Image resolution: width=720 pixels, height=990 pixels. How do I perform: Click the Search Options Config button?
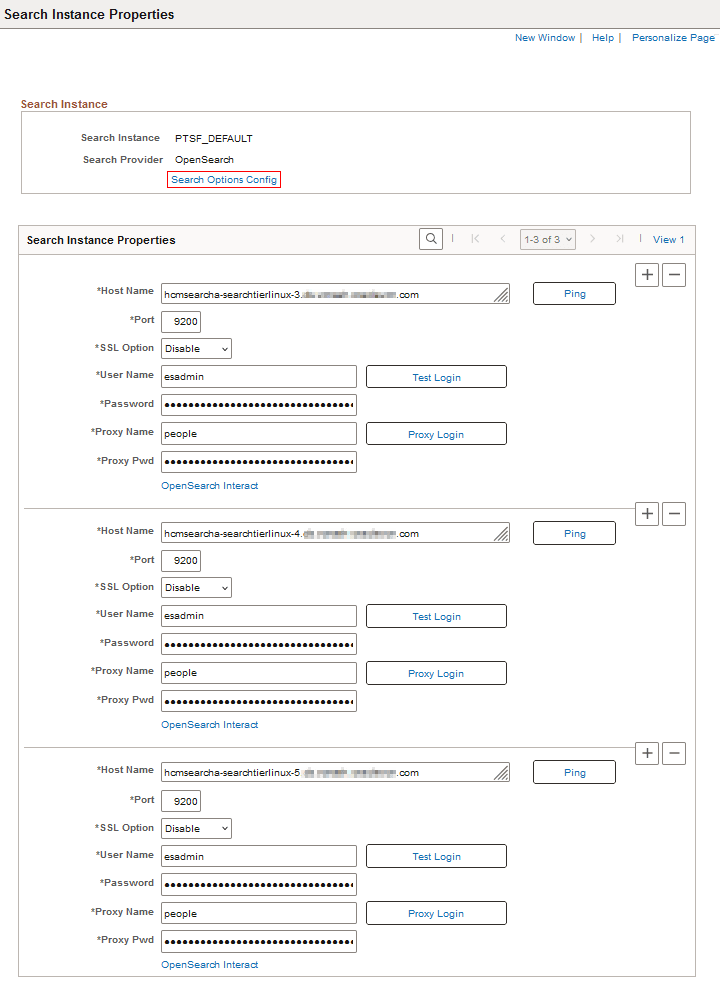(223, 179)
